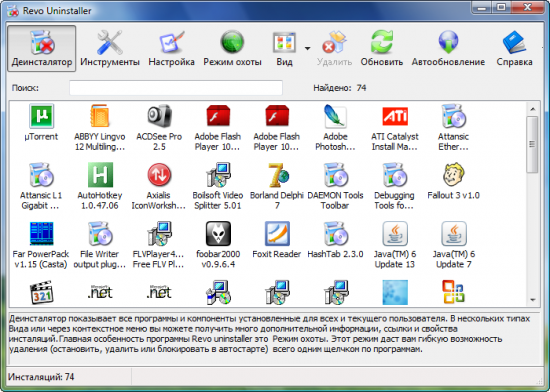Open Автообновление globe toolbar button
550x392 pixels.
click(x=448, y=48)
